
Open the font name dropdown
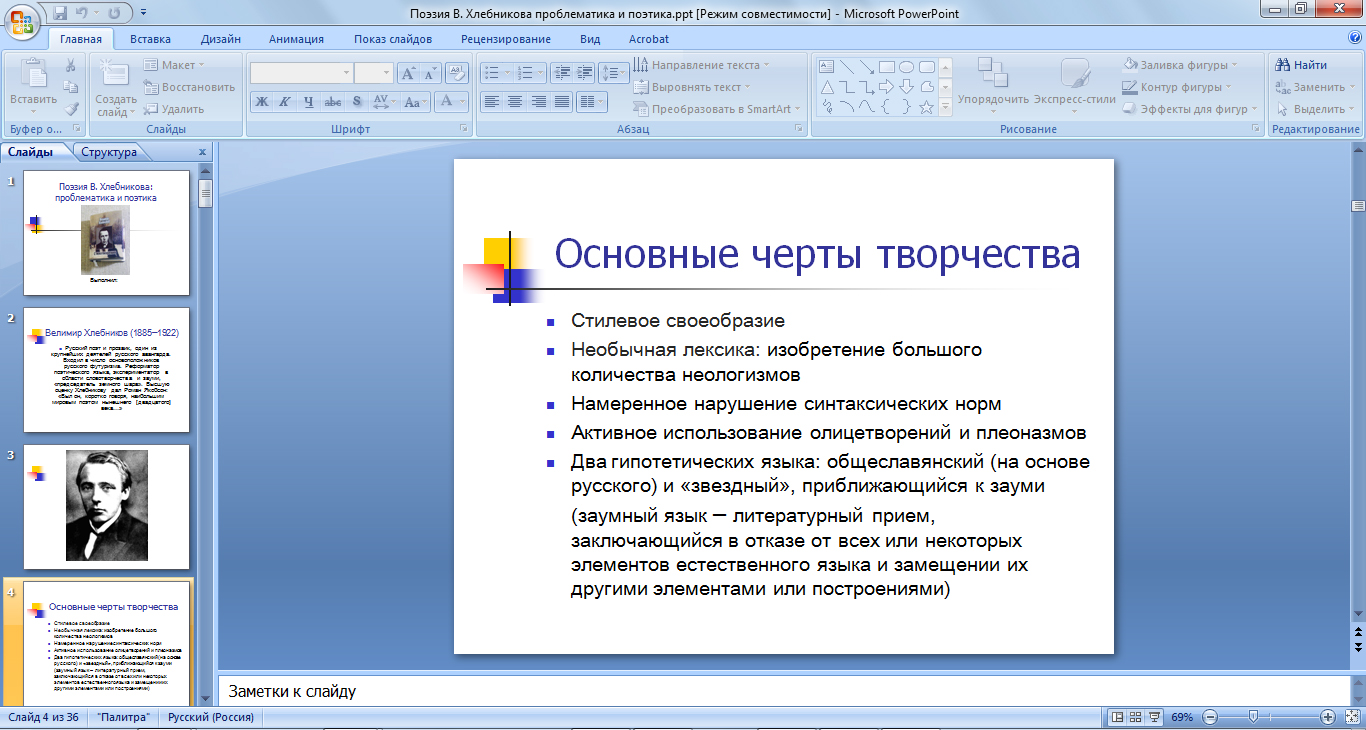point(346,73)
